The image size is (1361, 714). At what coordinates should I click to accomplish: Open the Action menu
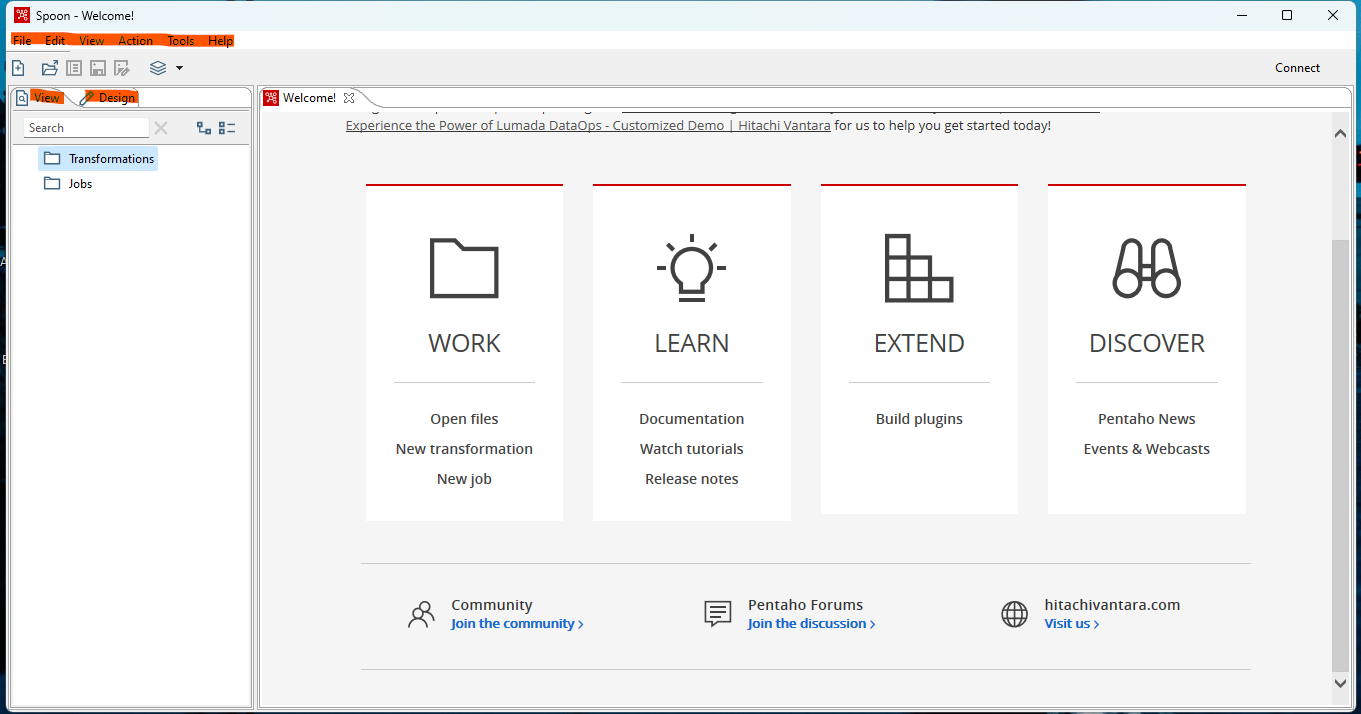pos(135,41)
